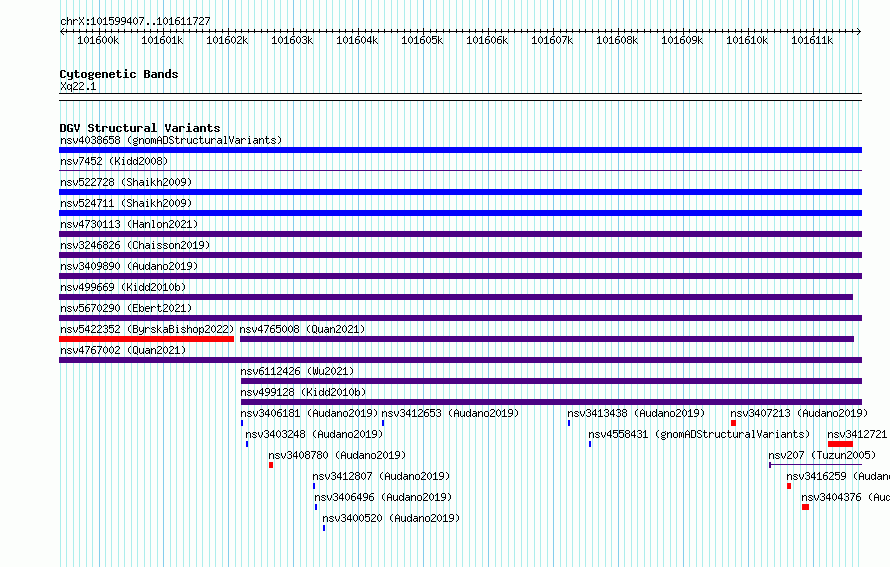Select the blue bar under nsv4038658
This screenshot has height=567, width=890.
click(460, 150)
